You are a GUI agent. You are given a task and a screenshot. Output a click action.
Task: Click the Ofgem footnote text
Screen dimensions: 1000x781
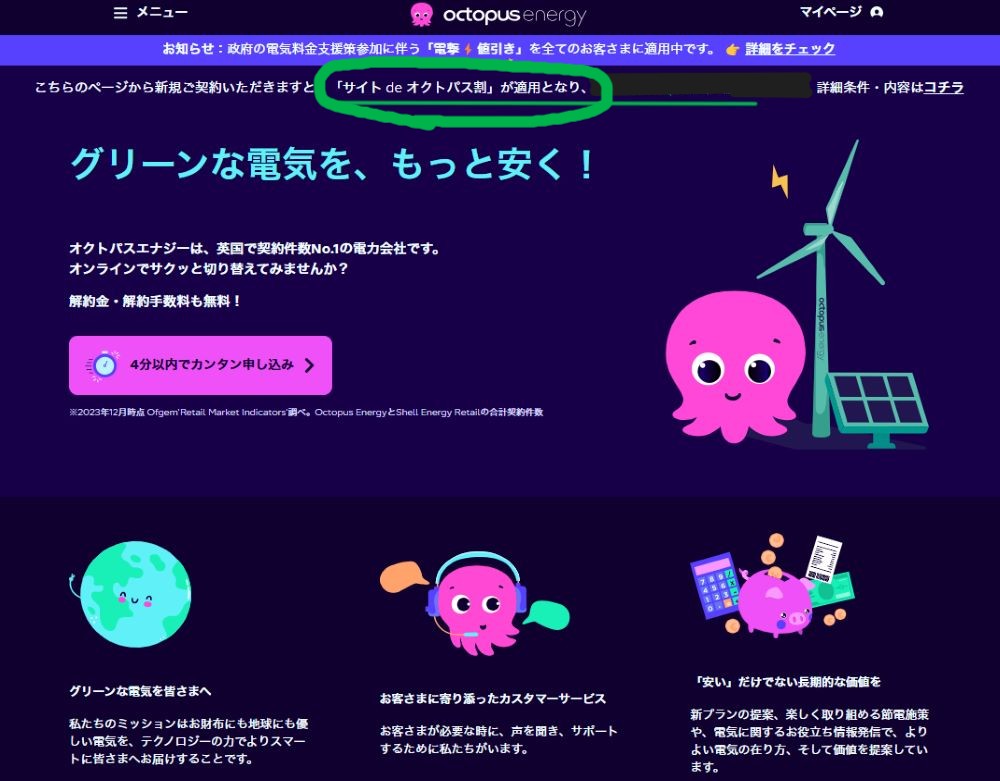pos(306,412)
